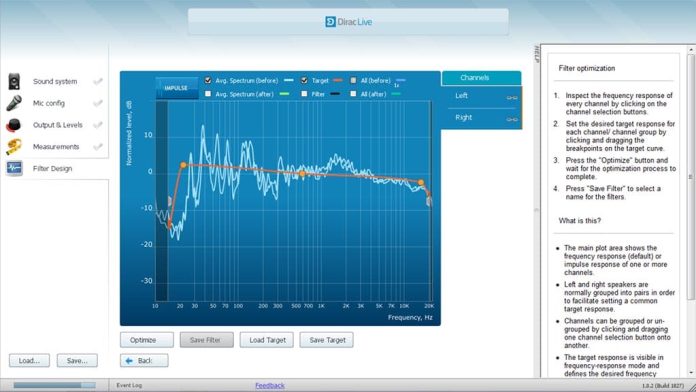Select Output & Levels knob icon
This screenshot has height=392, width=696.
[14, 125]
